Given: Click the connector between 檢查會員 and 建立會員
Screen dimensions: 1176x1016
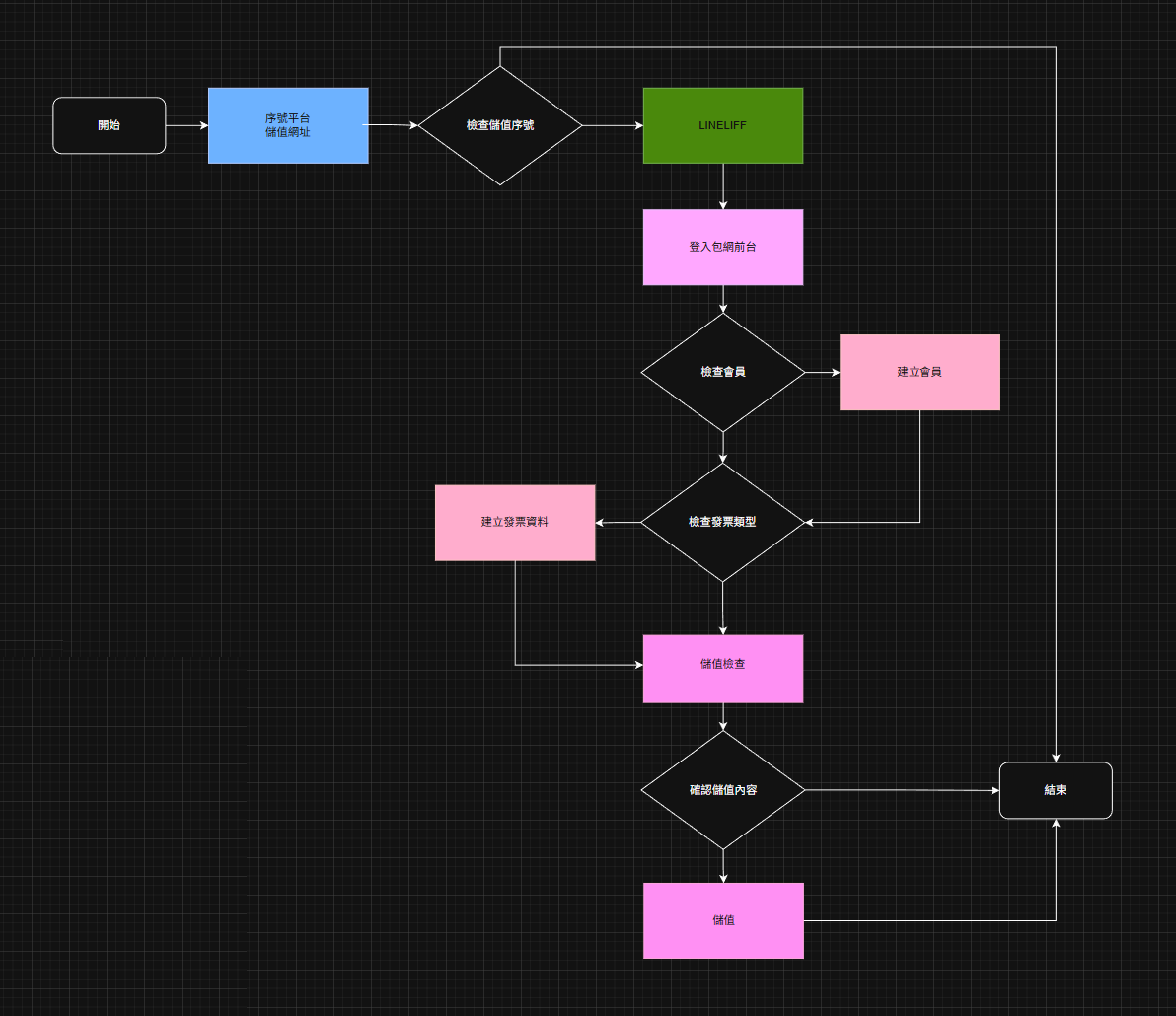Looking at the screenshot, I should pos(821,373).
